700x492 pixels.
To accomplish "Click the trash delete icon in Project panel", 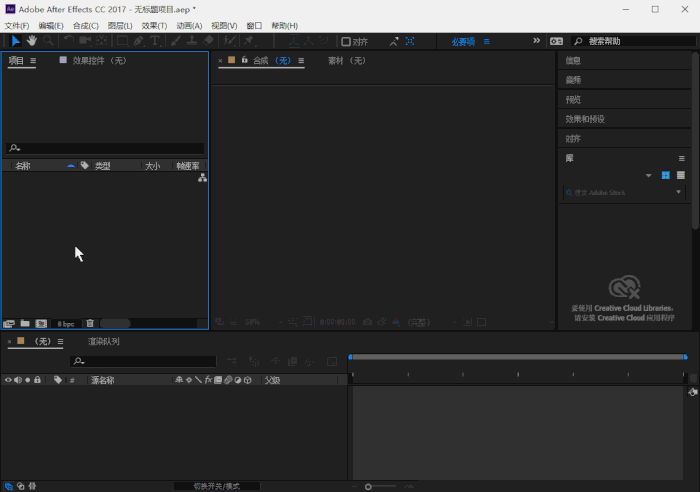I will [90, 323].
